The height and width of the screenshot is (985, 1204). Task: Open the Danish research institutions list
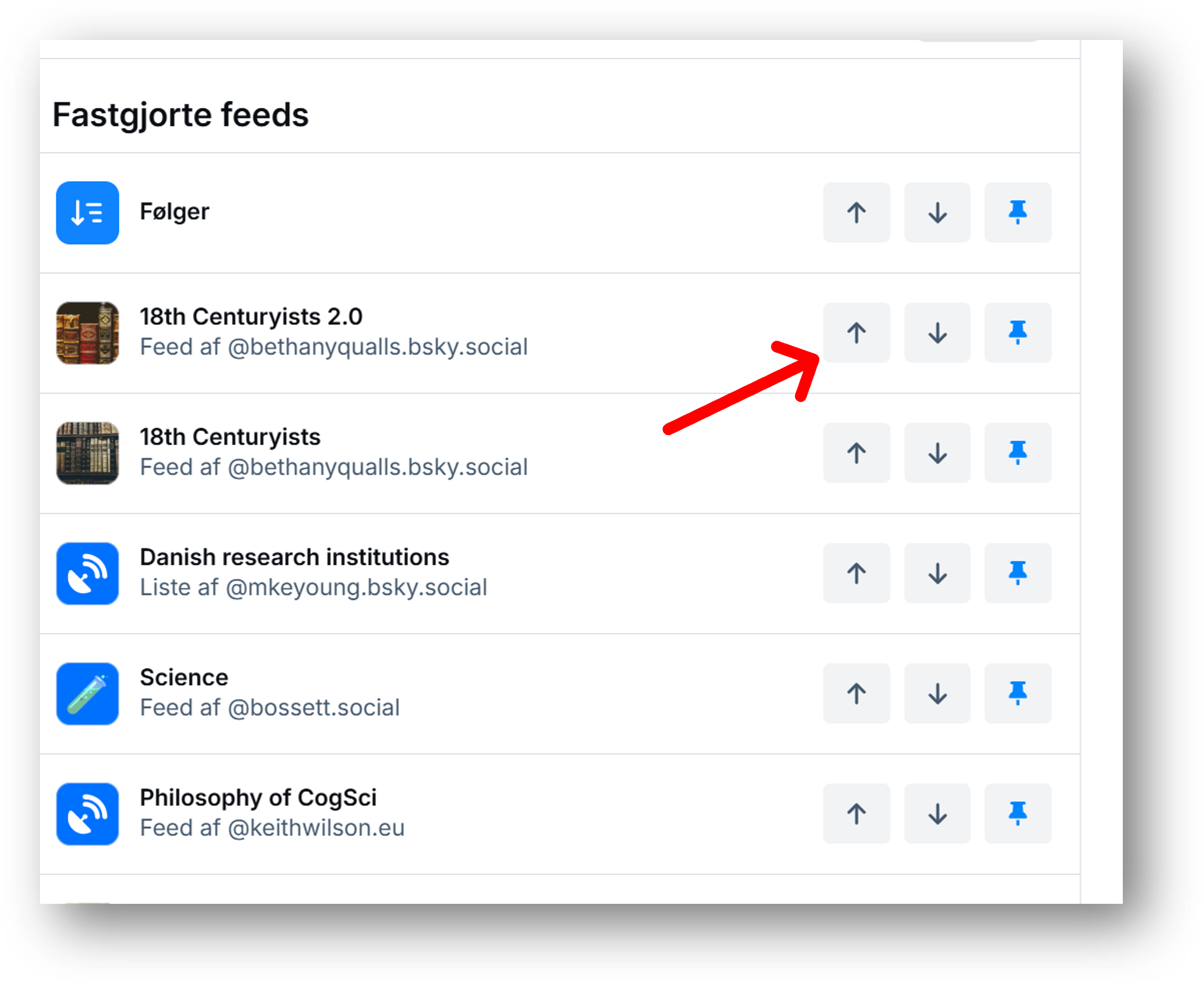(294, 557)
